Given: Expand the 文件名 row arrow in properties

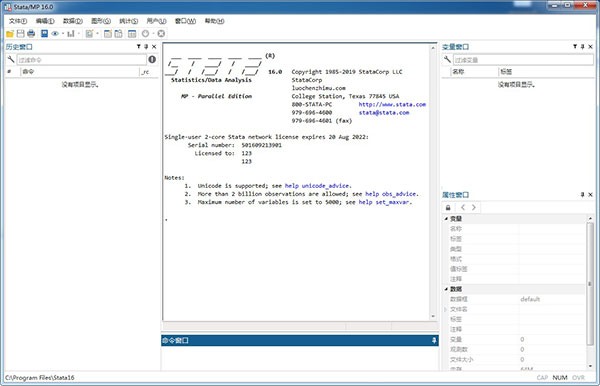Looking at the screenshot, I should pyautogui.click(x=446, y=309).
